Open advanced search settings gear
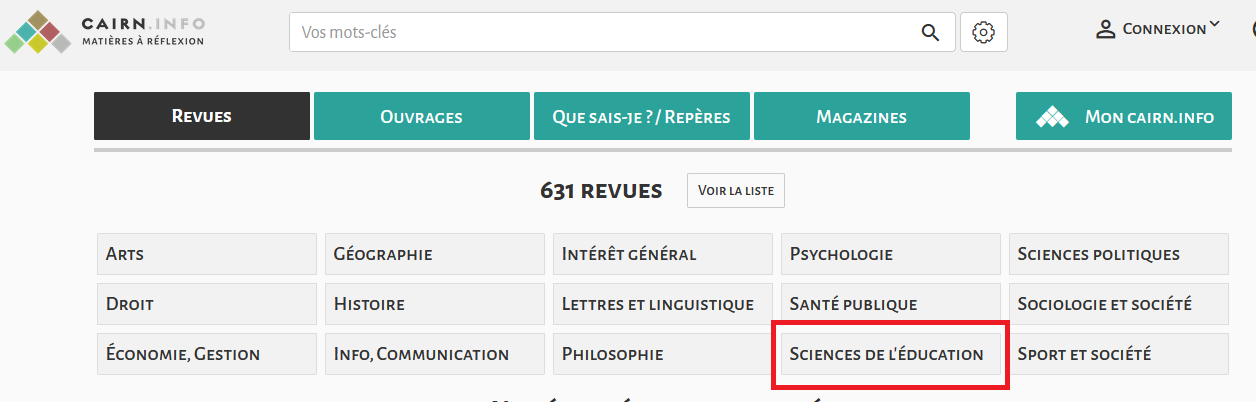 (983, 32)
